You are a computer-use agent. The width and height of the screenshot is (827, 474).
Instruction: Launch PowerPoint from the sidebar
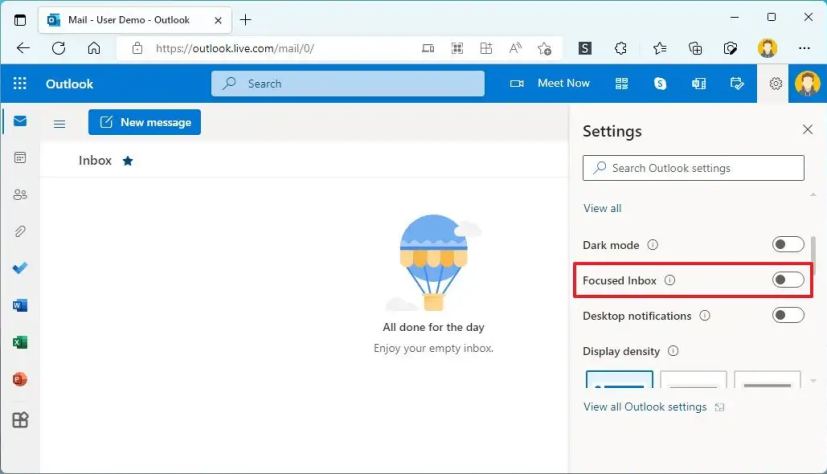[20, 379]
